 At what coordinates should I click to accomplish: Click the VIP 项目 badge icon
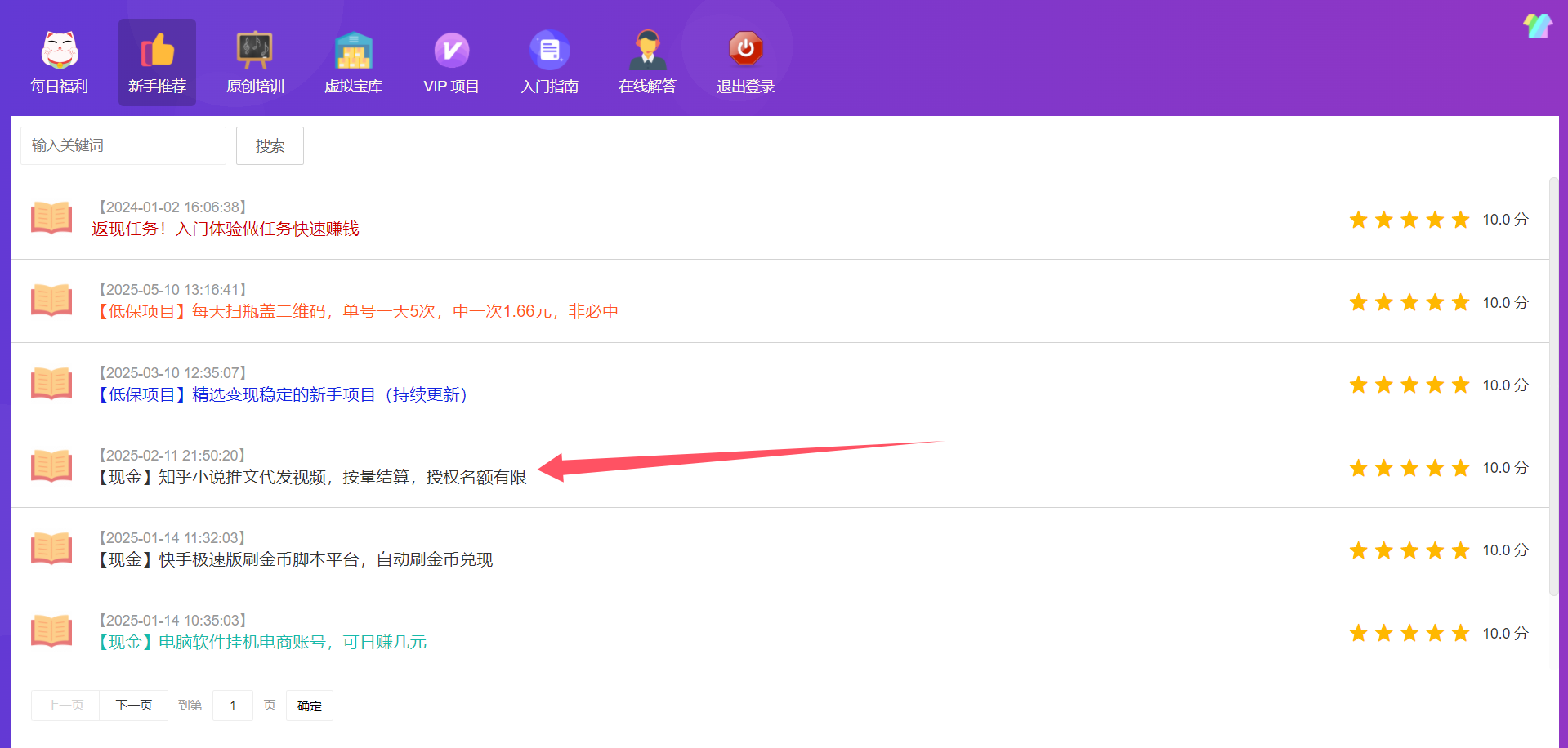click(x=451, y=50)
